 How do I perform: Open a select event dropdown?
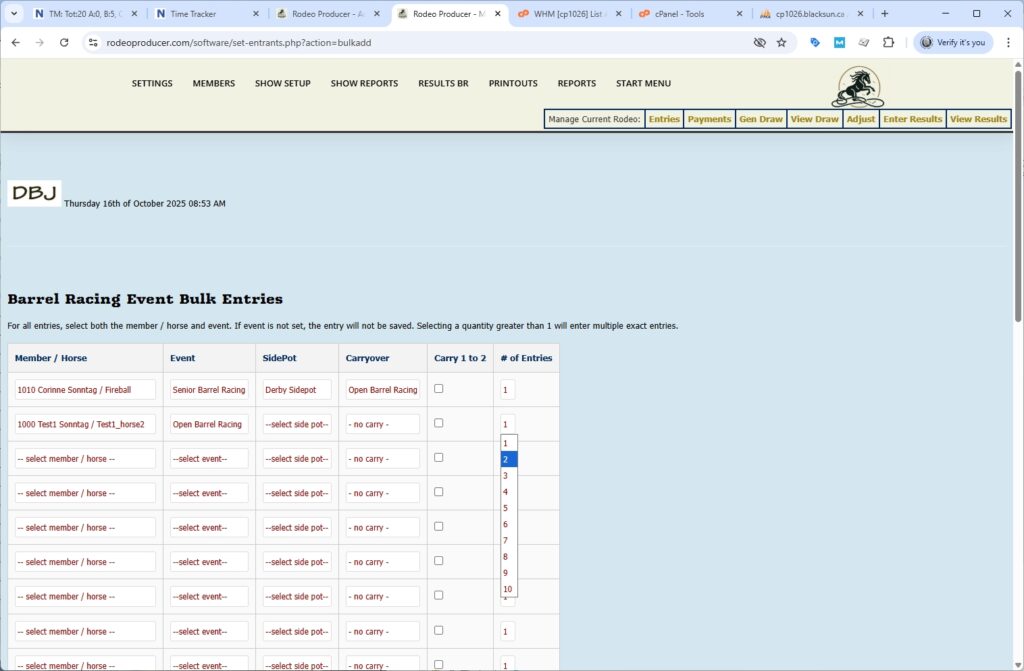pos(208,458)
